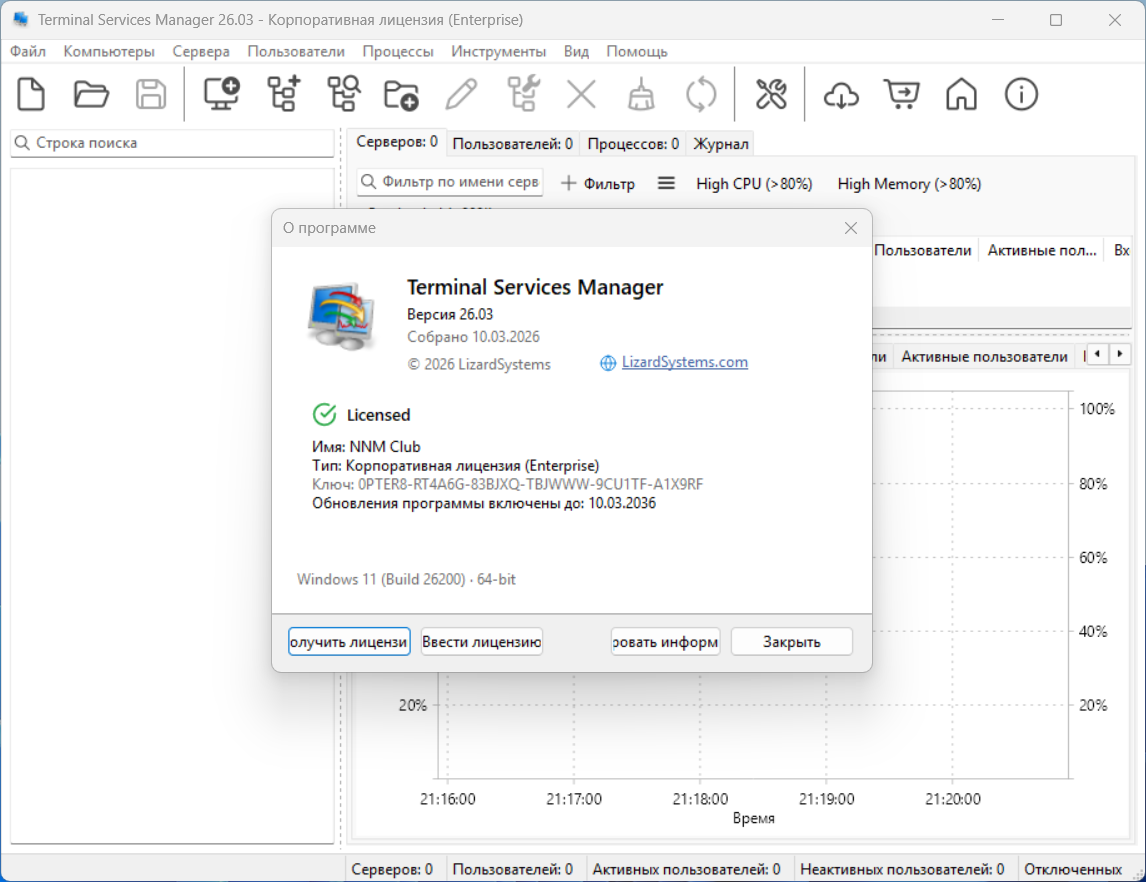Image resolution: width=1146 pixels, height=882 pixels.
Task: Click the Фильтр по имени сервера field
Action: [x=451, y=181]
